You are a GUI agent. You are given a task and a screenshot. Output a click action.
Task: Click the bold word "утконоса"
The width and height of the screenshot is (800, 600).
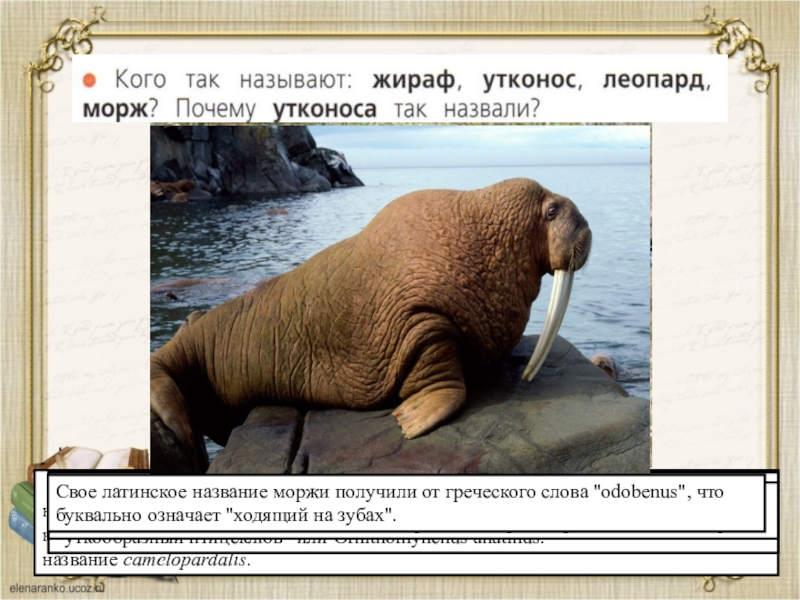tap(324, 109)
